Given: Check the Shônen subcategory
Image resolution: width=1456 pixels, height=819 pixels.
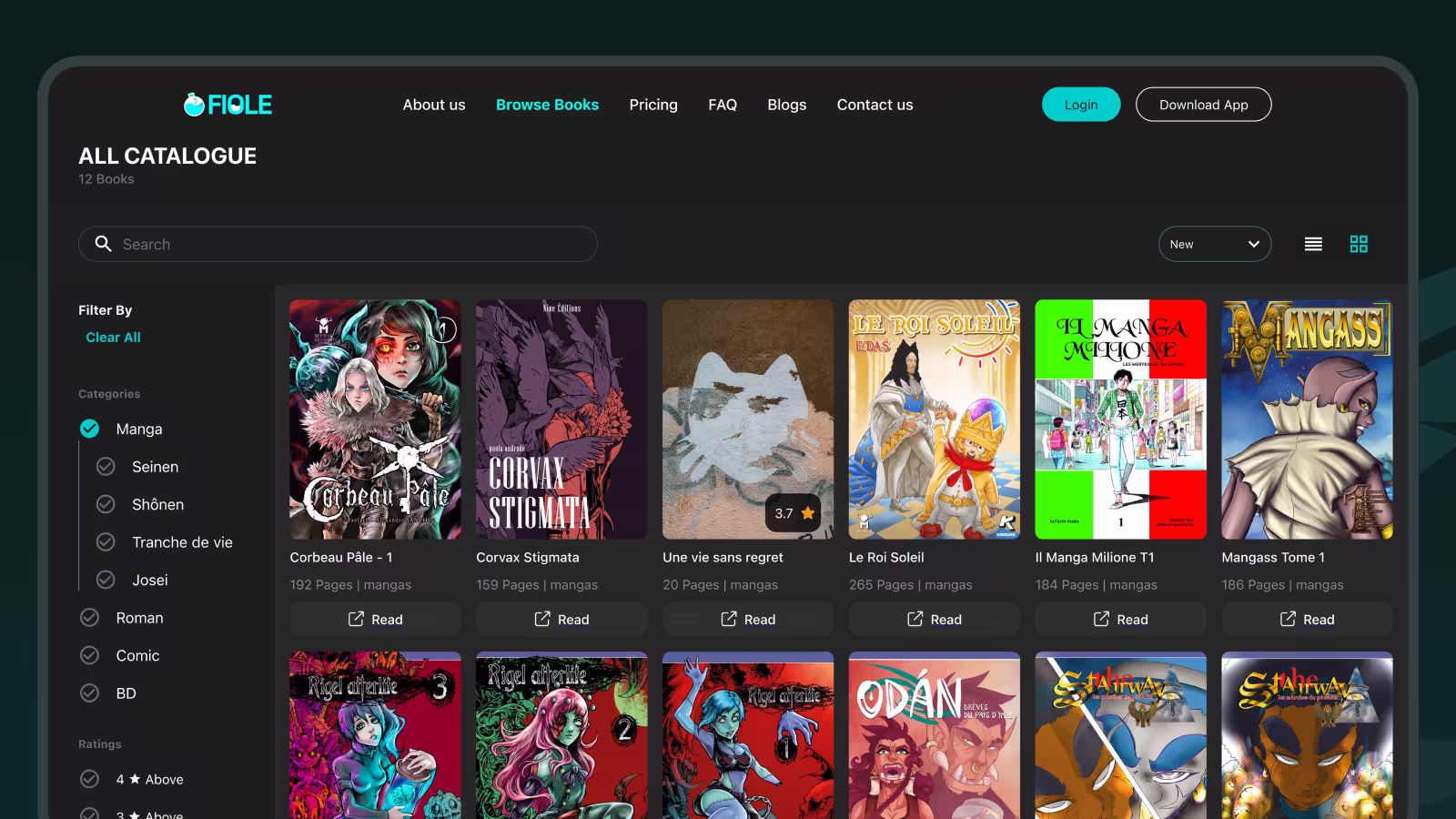Looking at the screenshot, I should pyautogui.click(x=106, y=504).
